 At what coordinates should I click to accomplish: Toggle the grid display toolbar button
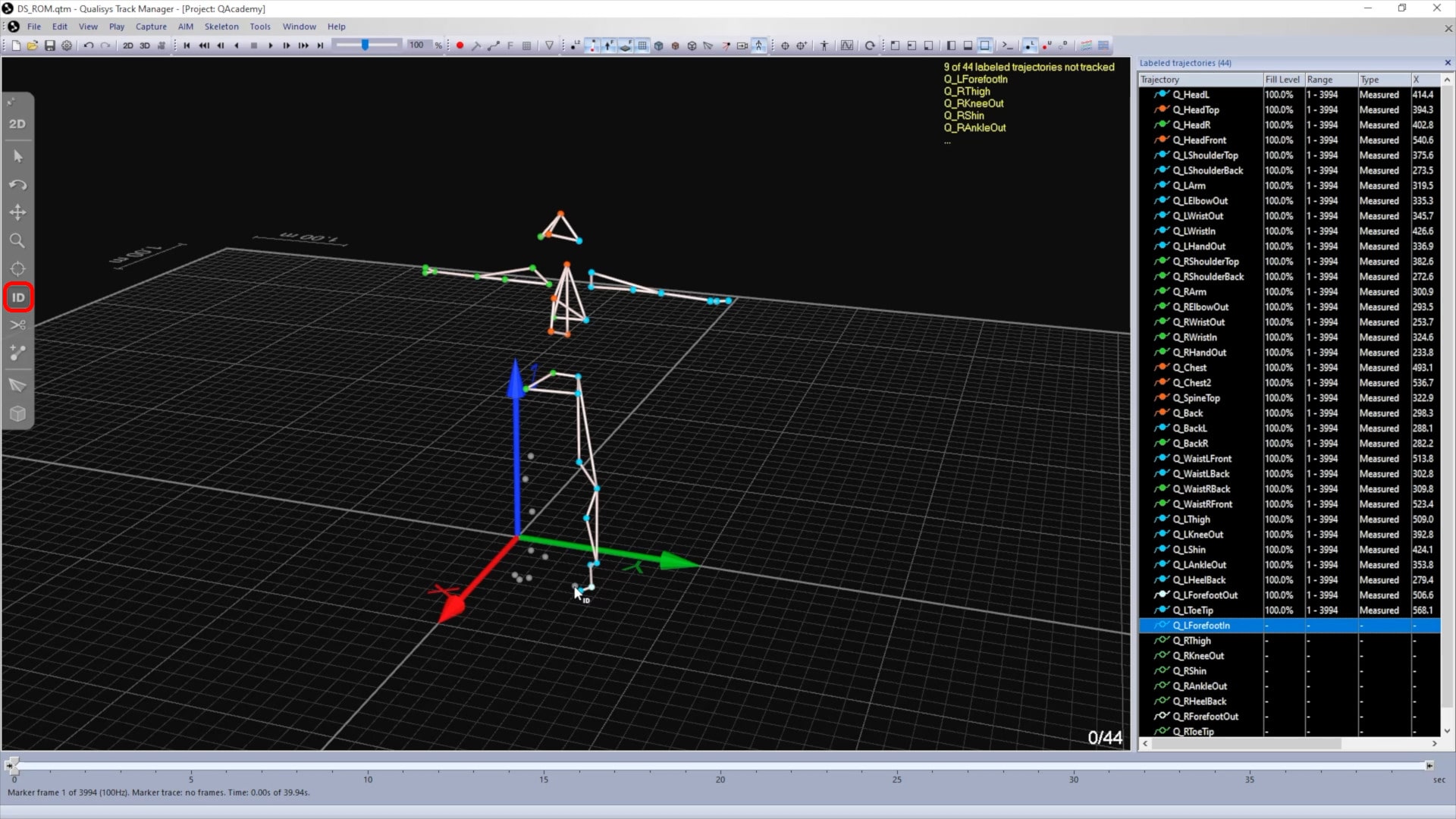(642, 45)
